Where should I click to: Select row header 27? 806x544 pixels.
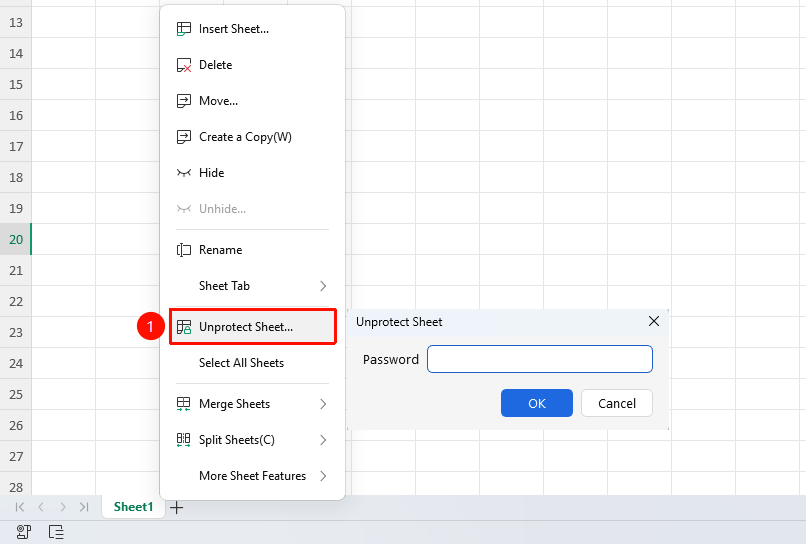tap(16, 457)
